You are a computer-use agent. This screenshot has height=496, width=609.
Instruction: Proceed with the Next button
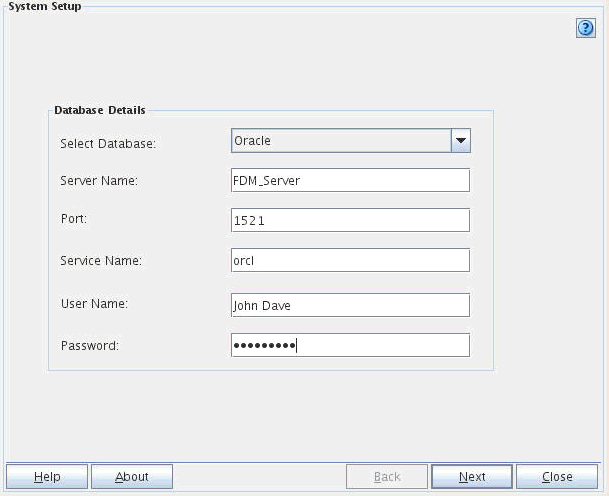(472, 477)
